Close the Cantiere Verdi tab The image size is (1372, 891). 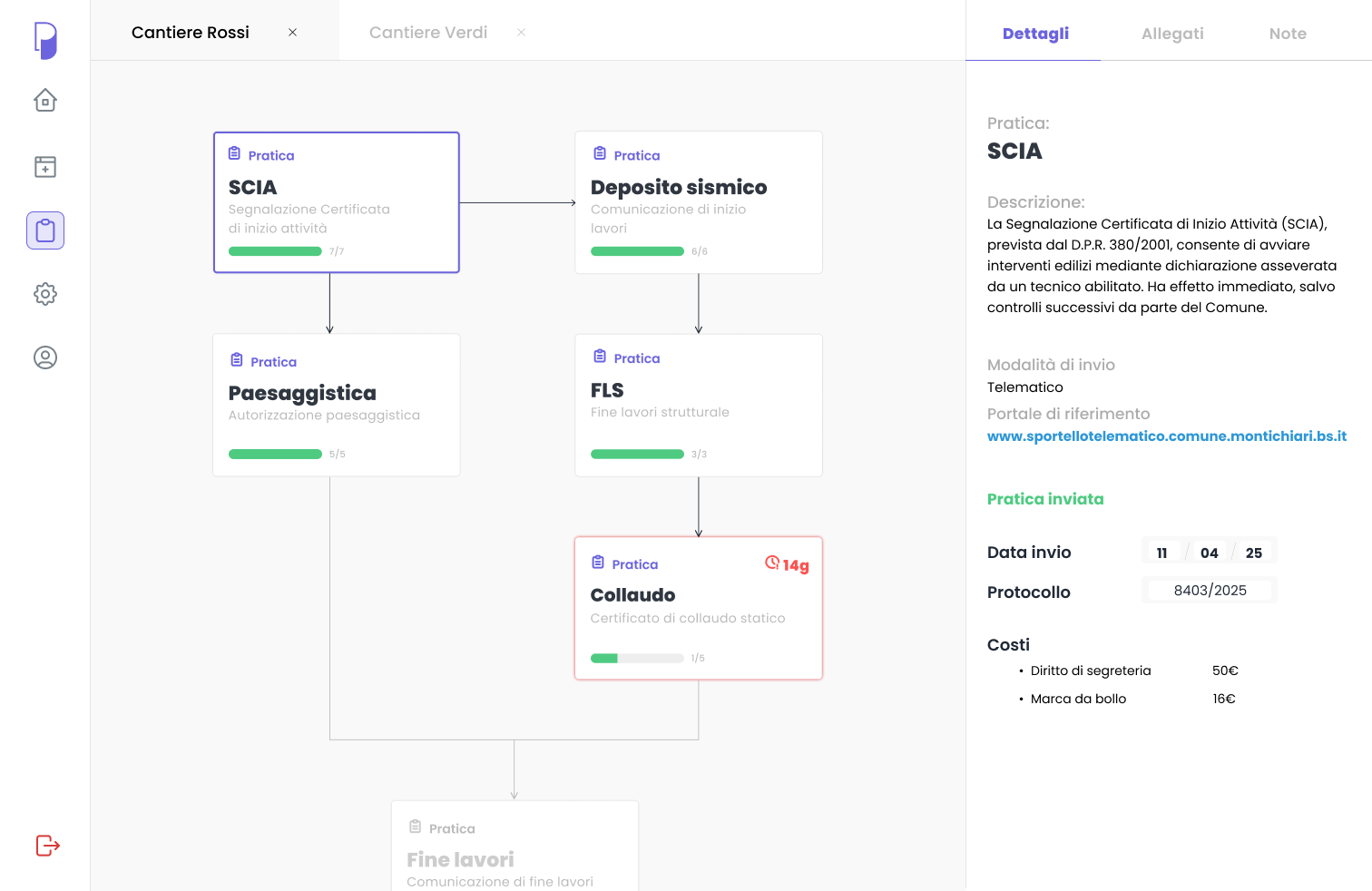tap(521, 33)
